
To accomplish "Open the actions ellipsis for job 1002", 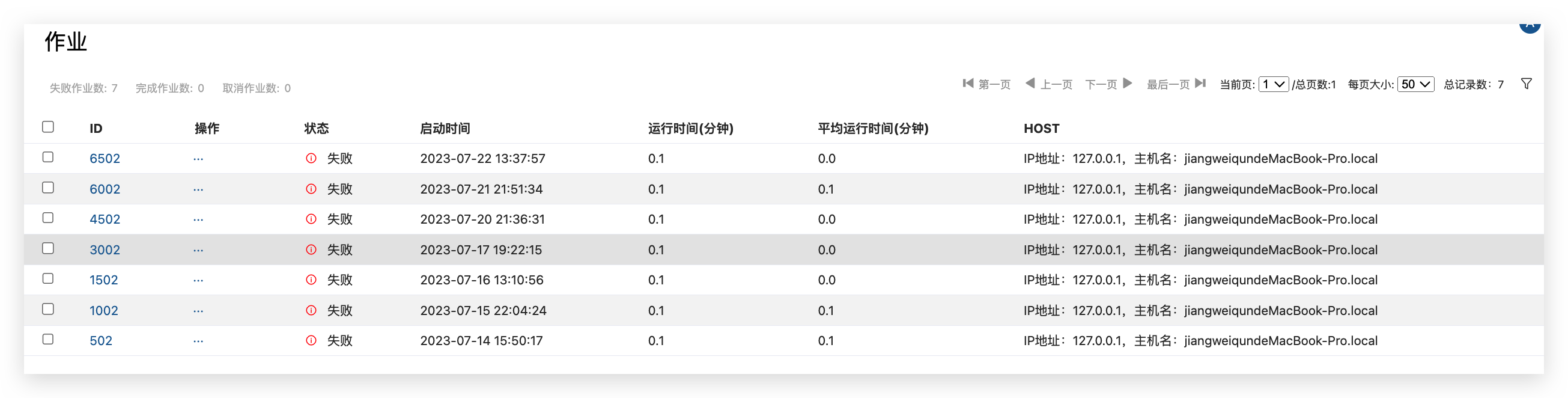I will pos(198,311).
